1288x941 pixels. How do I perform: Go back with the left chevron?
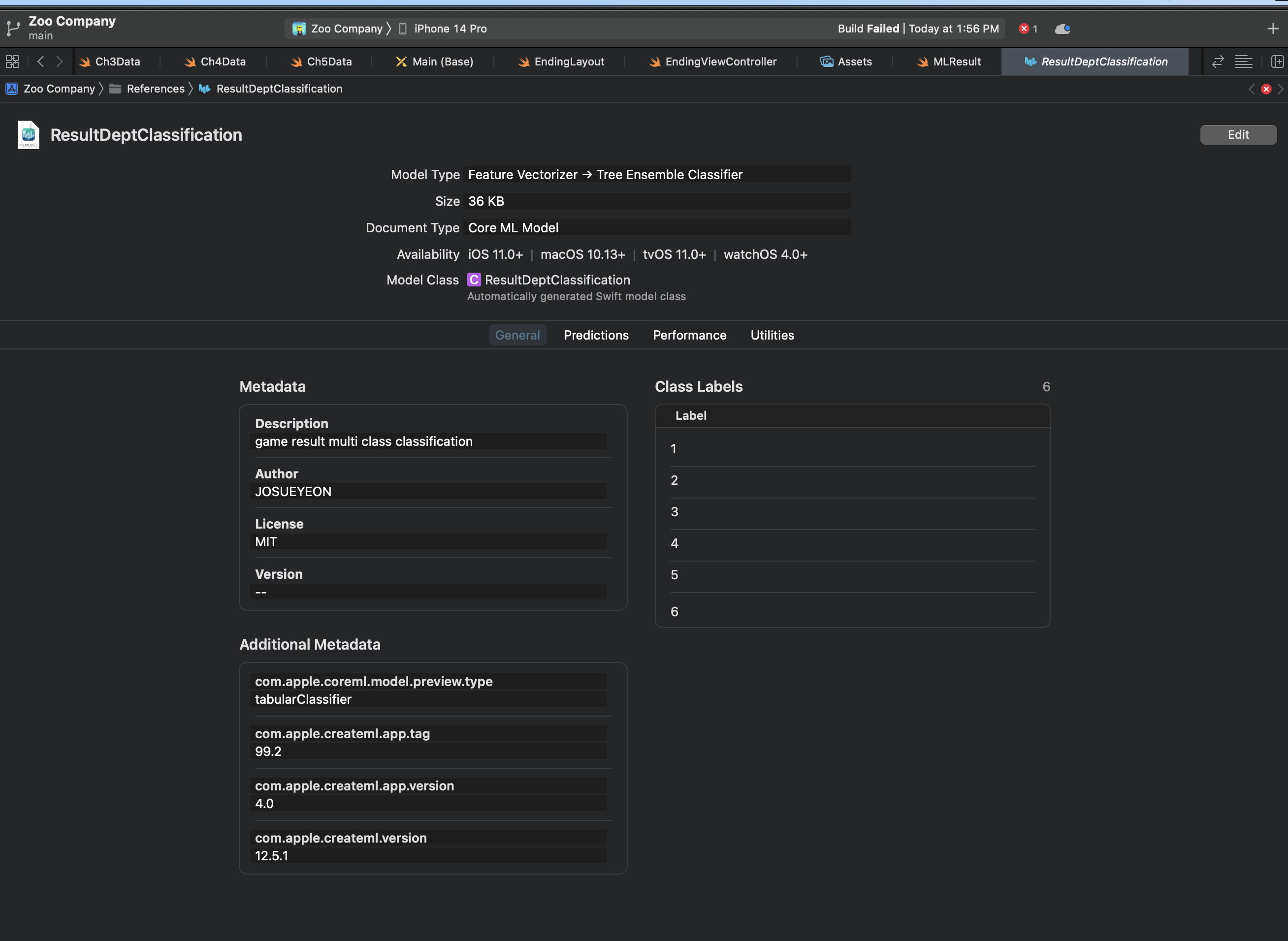(40, 62)
